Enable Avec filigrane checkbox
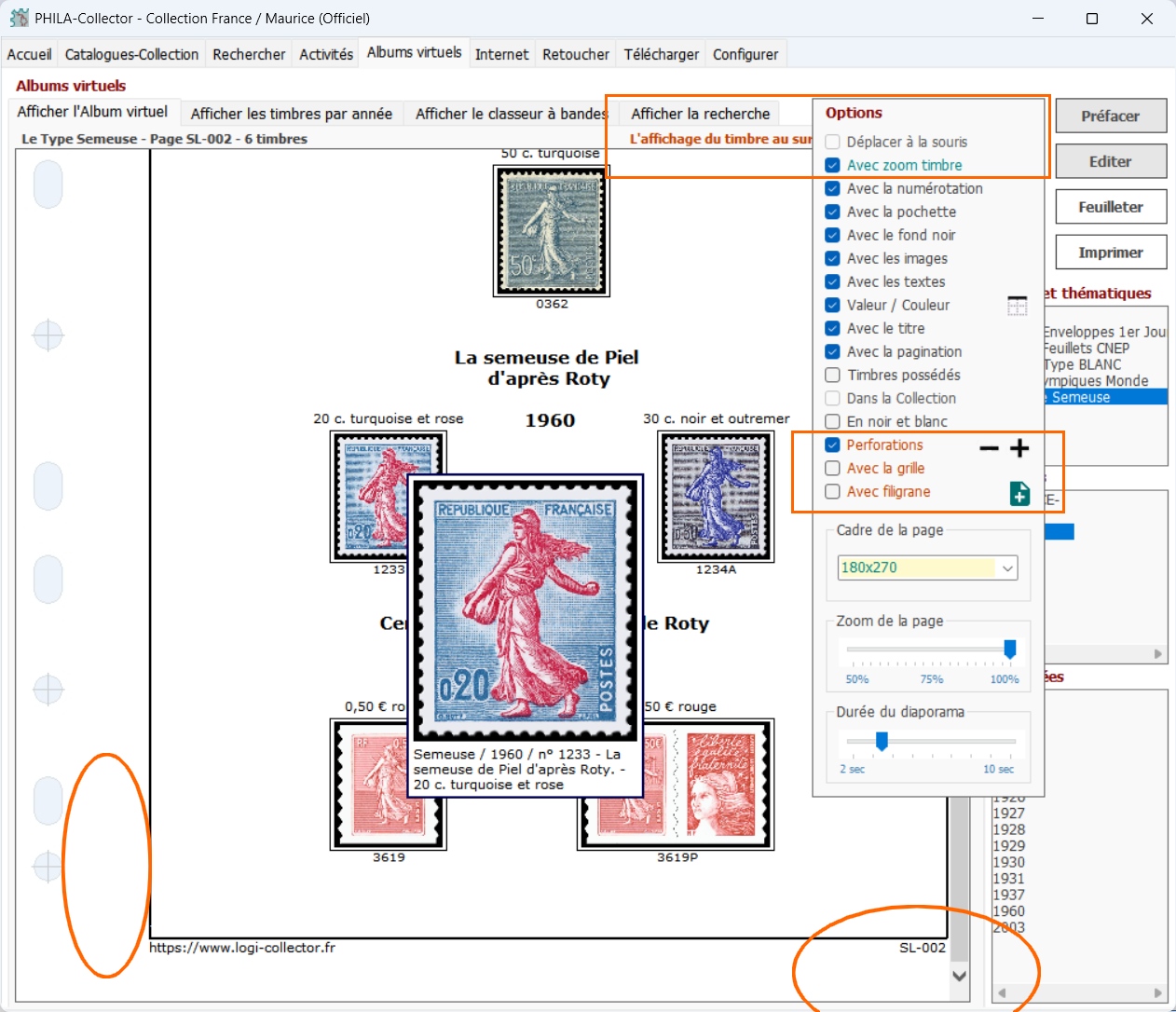The height and width of the screenshot is (1012, 1176). point(833,491)
